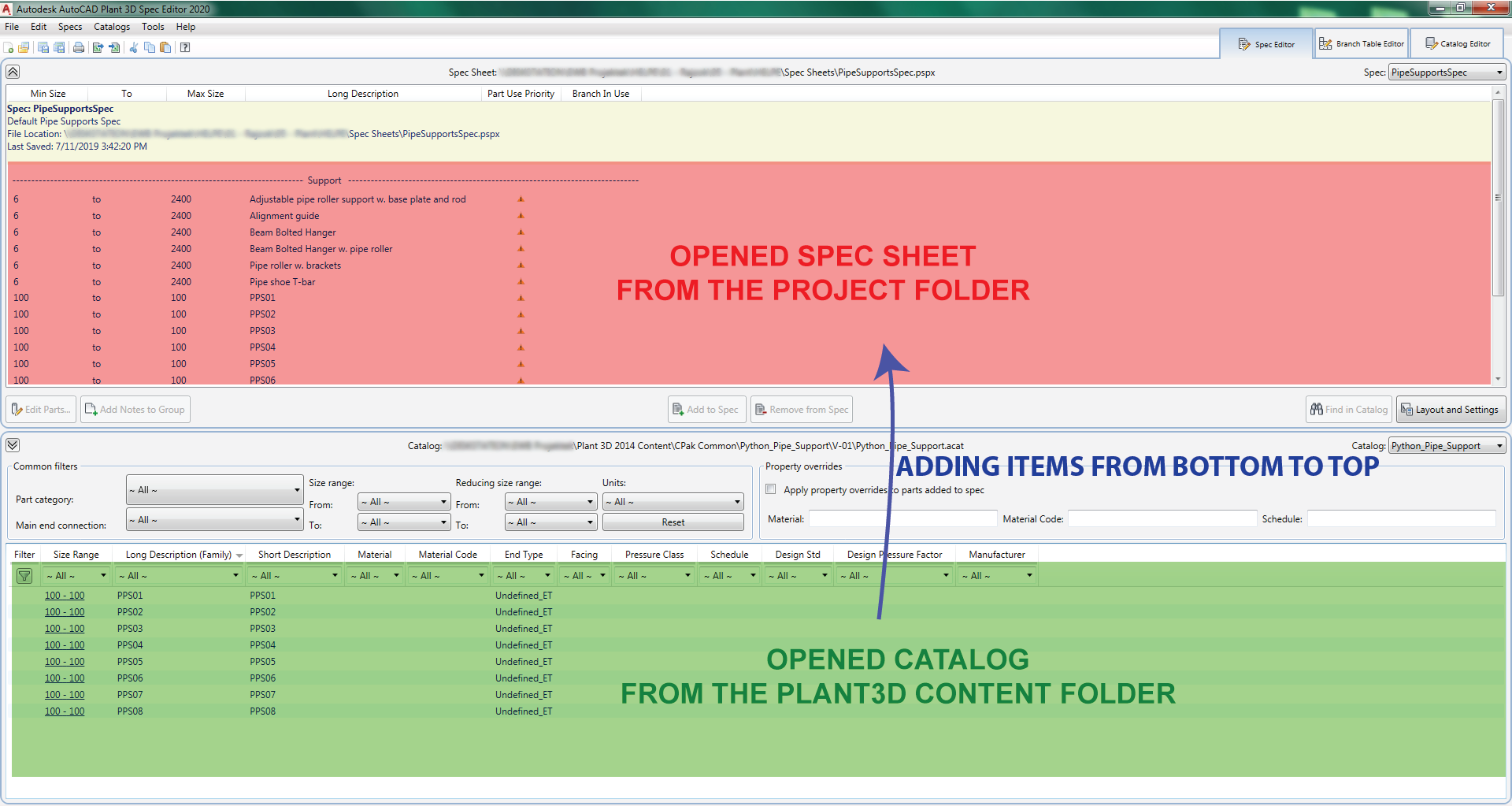This screenshot has width=1512, height=806.
Task: Click the 100 - 100 link for PPS01
Action: [x=65, y=596]
